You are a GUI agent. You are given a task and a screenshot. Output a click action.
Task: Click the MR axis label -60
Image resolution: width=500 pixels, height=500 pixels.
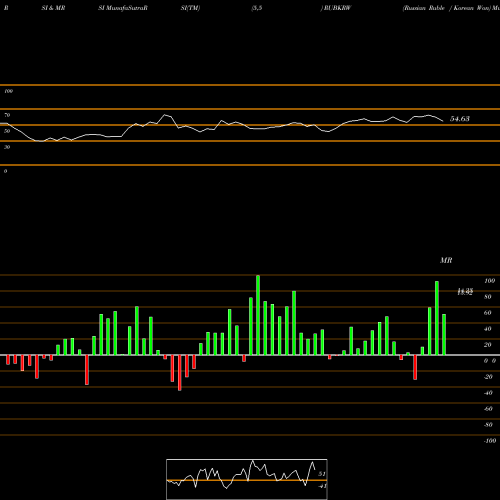pyautogui.click(x=488, y=409)
